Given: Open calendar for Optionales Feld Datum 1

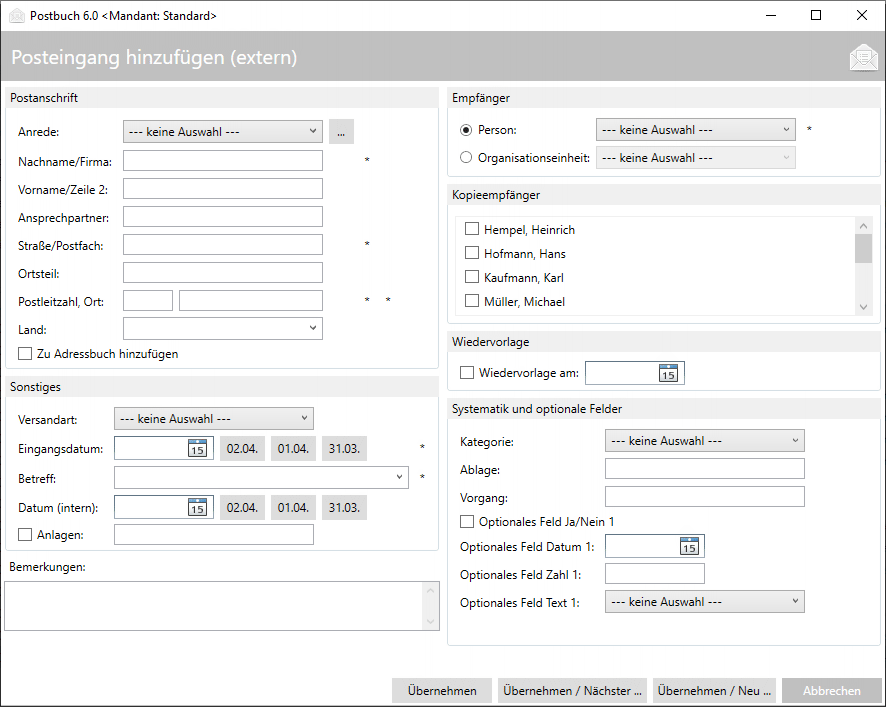Looking at the screenshot, I should [x=688, y=546].
